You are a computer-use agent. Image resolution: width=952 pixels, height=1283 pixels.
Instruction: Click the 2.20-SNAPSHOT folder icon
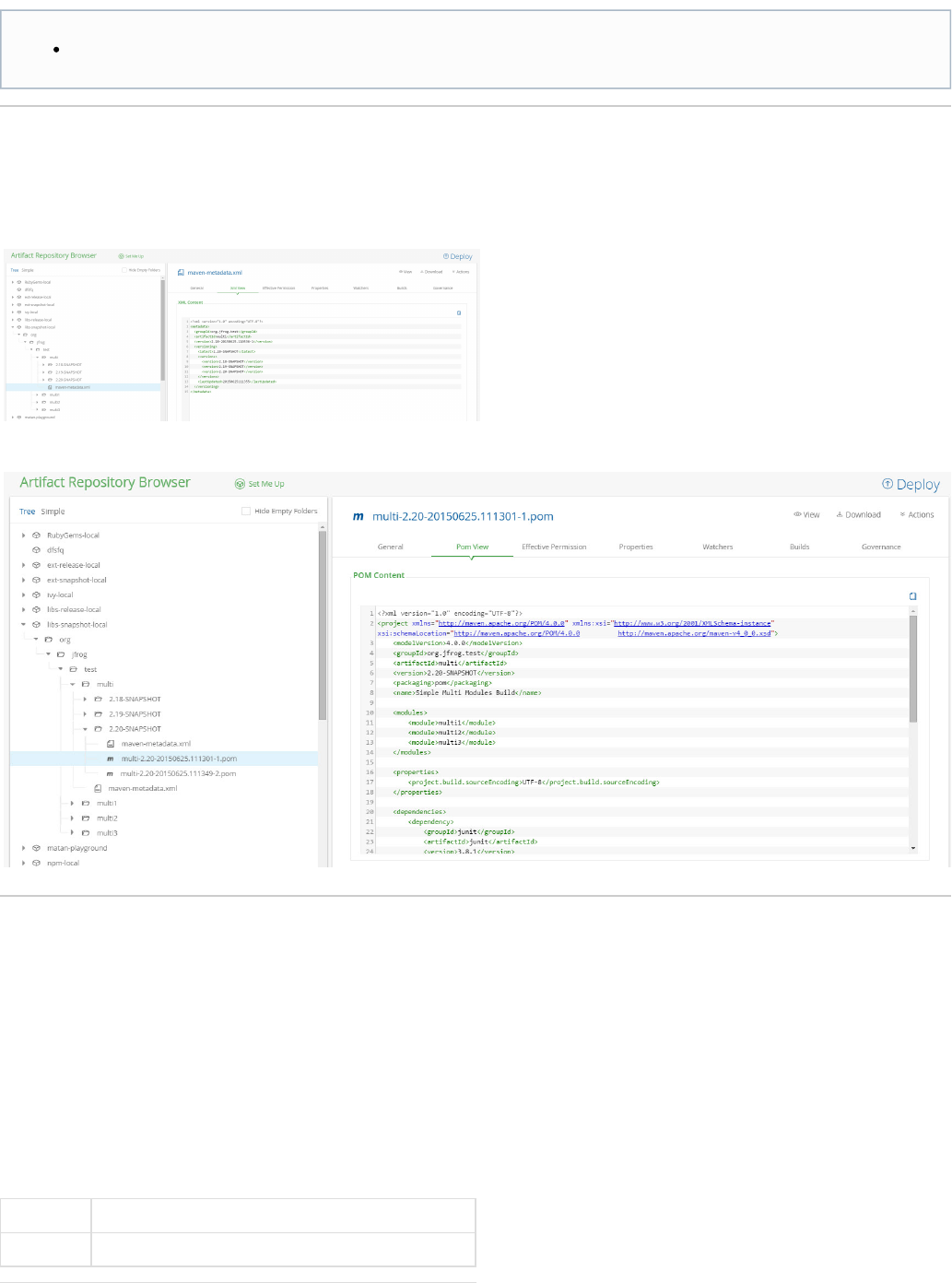click(98, 729)
